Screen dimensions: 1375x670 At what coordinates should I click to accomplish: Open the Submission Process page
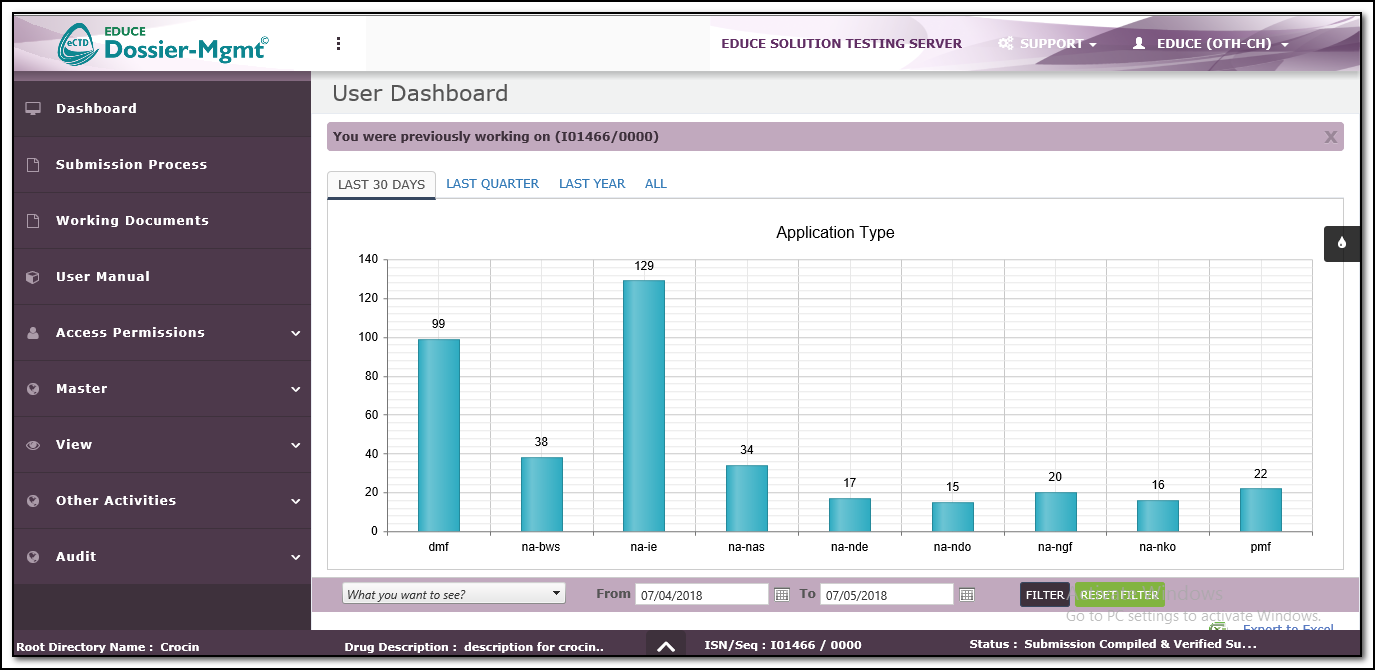[131, 165]
